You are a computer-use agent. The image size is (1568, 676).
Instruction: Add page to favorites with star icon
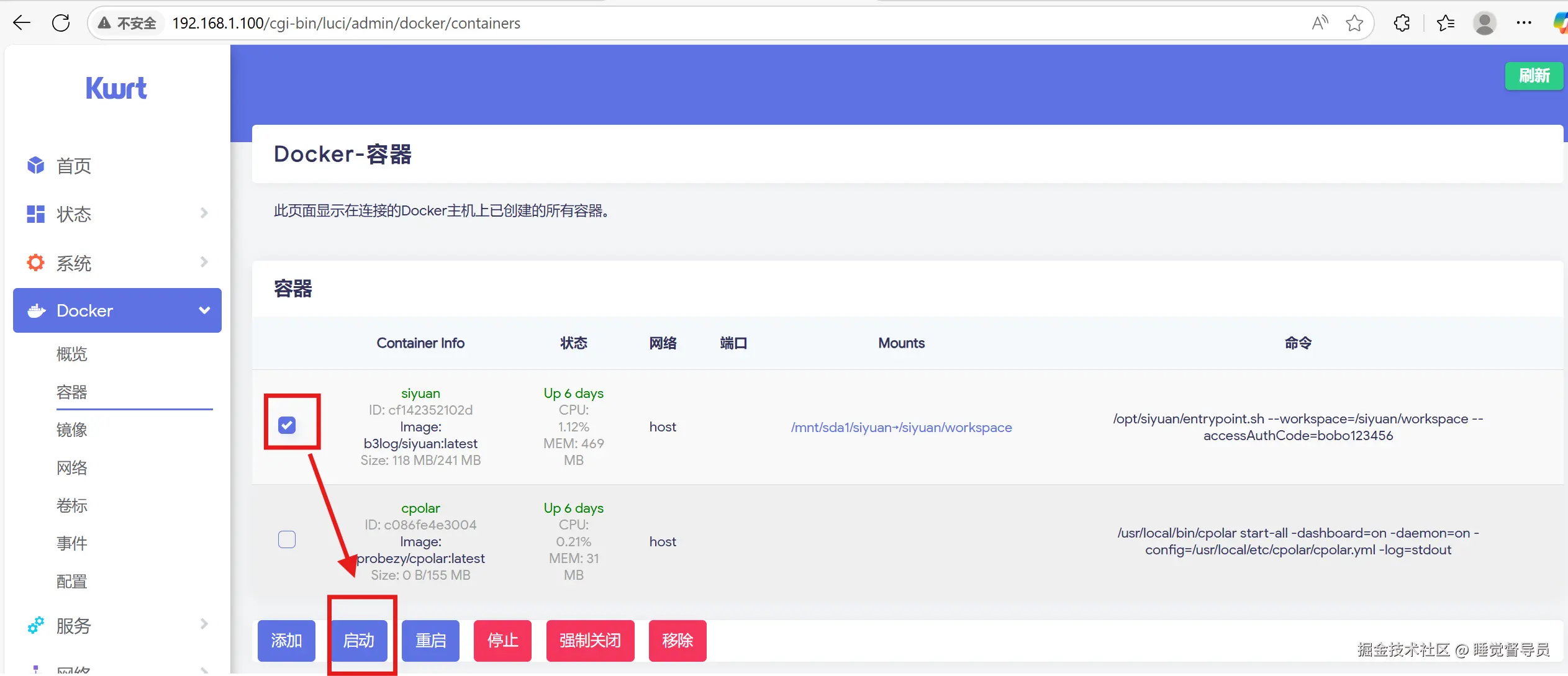pyautogui.click(x=1354, y=23)
